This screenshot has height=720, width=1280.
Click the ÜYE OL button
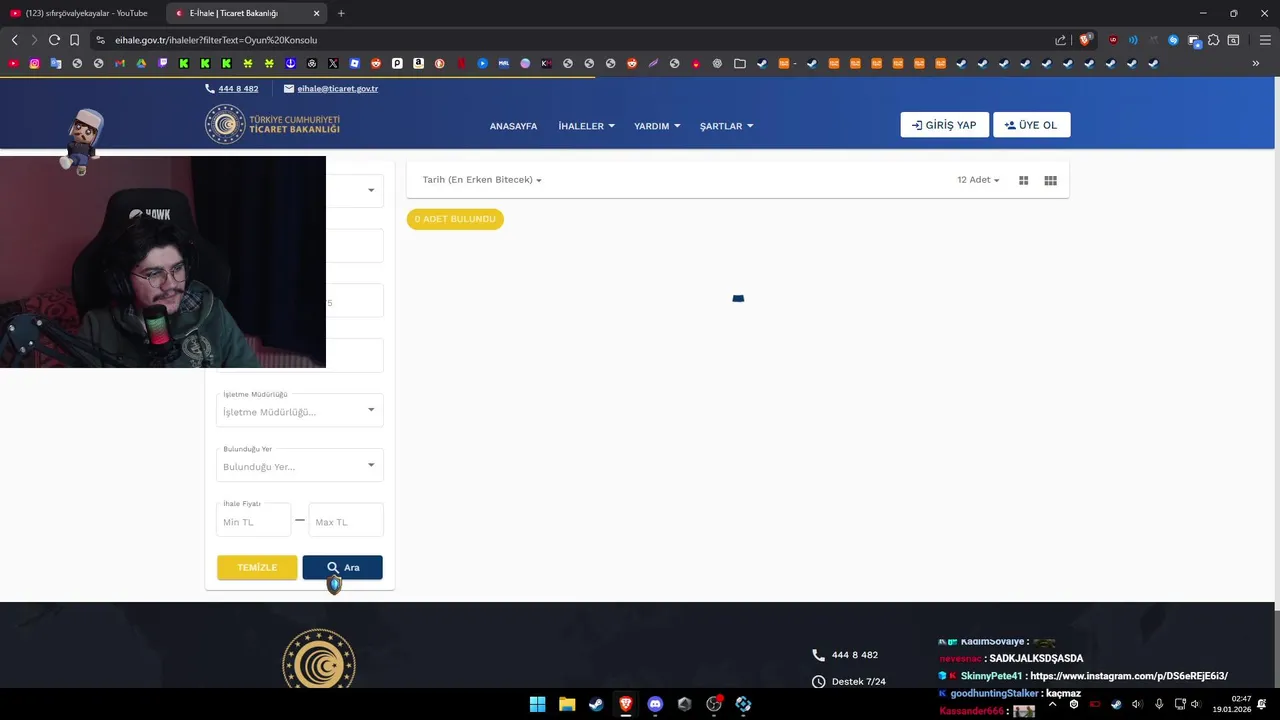click(x=1031, y=125)
